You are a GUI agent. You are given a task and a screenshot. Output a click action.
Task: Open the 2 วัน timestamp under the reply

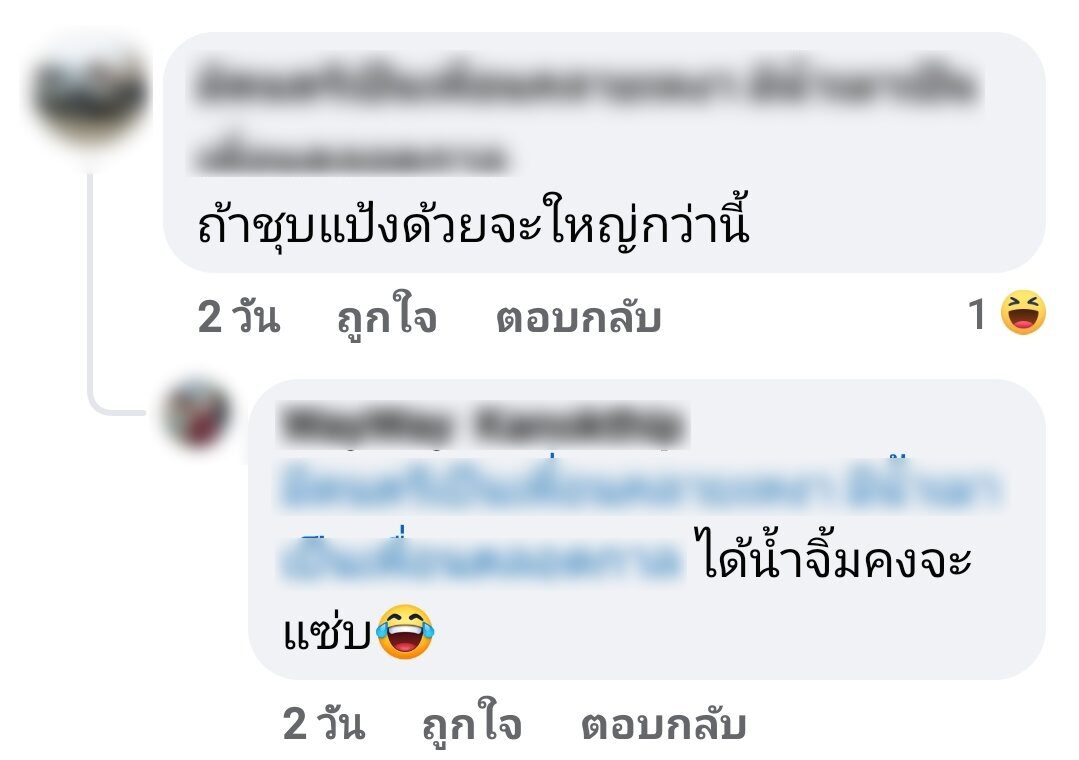point(323,723)
